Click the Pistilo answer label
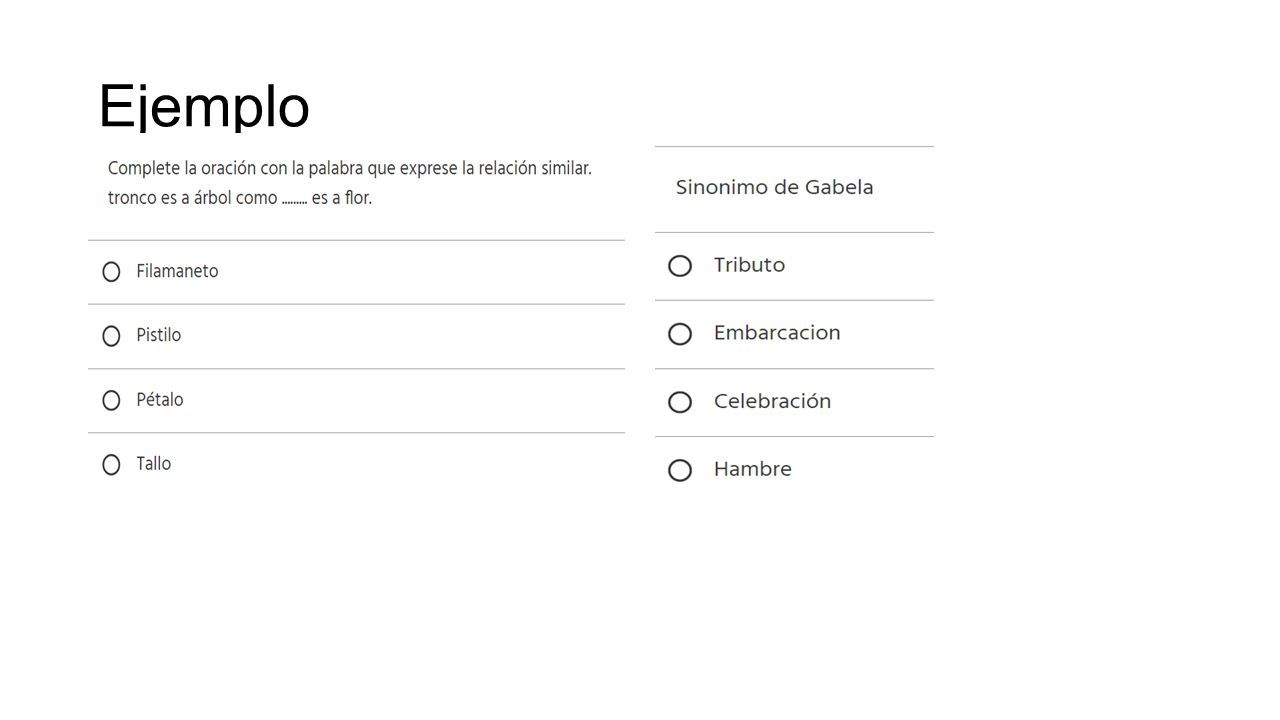The width and height of the screenshot is (1280, 720). (159, 335)
